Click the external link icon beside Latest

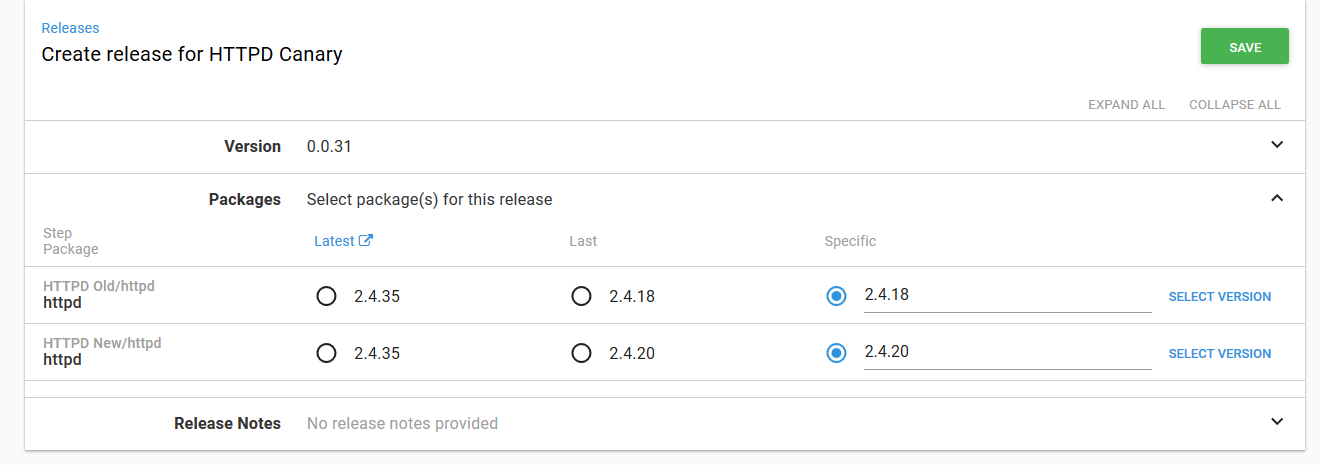pyautogui.click(x=366, y=241)
